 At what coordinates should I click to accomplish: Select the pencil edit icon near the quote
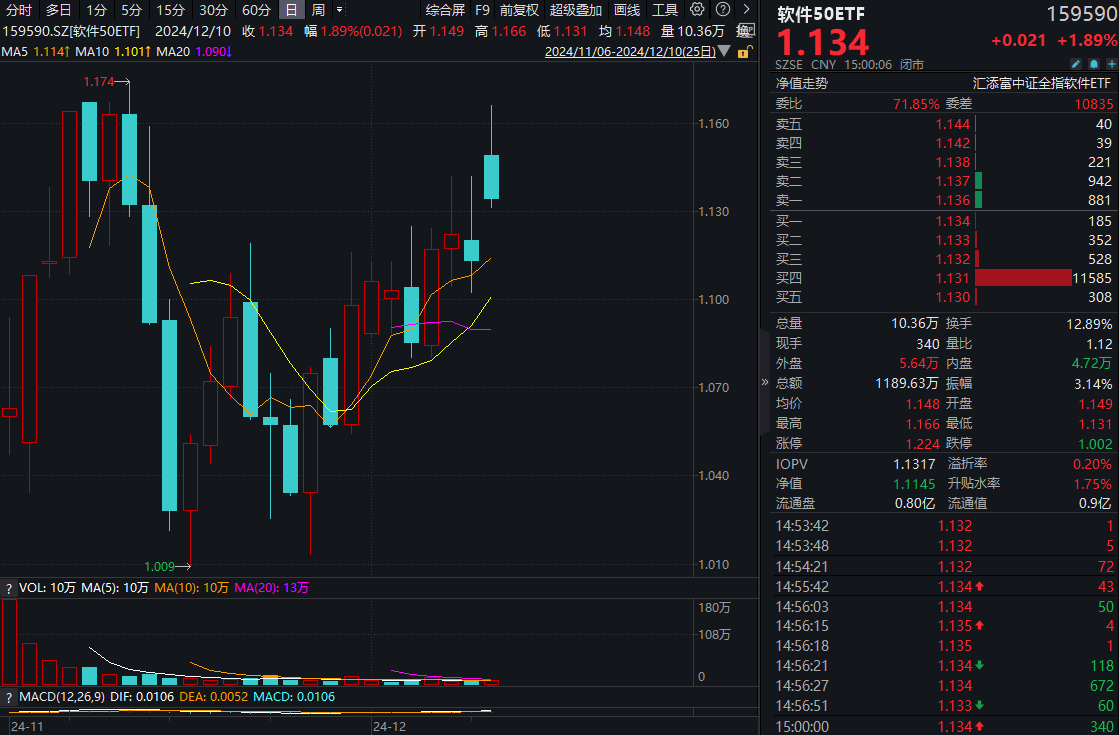(x=1076, y=63)
